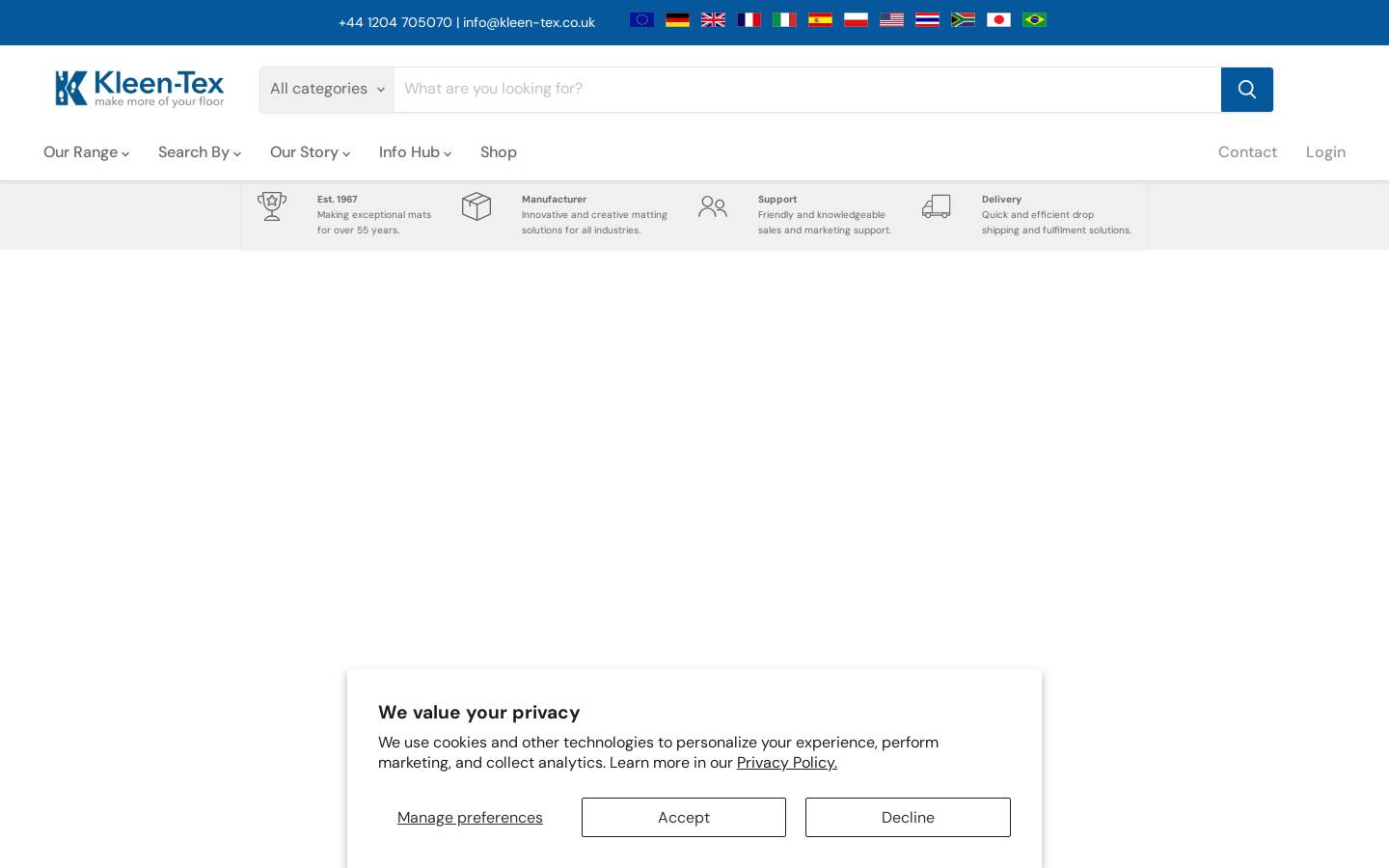
Task: Decline the cookies
Action: click(x=908, y=817)
